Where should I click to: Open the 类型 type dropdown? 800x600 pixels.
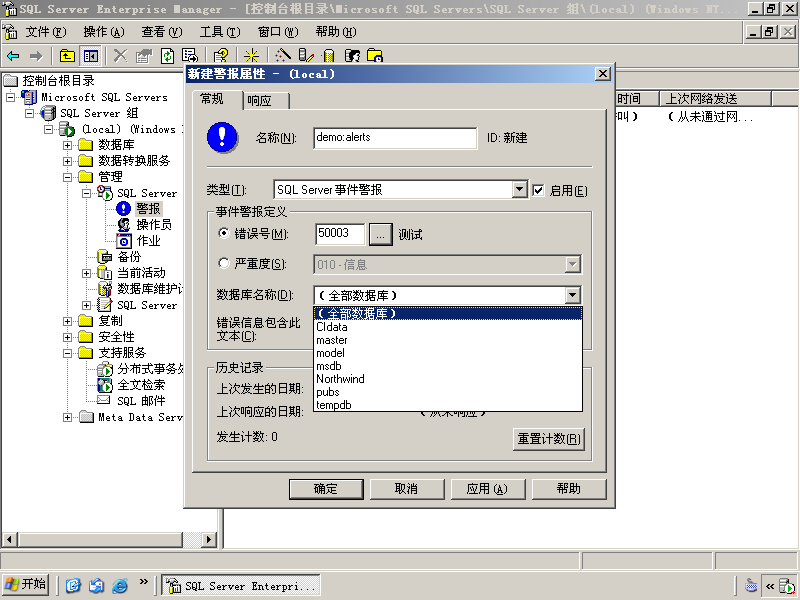point(519,189)
